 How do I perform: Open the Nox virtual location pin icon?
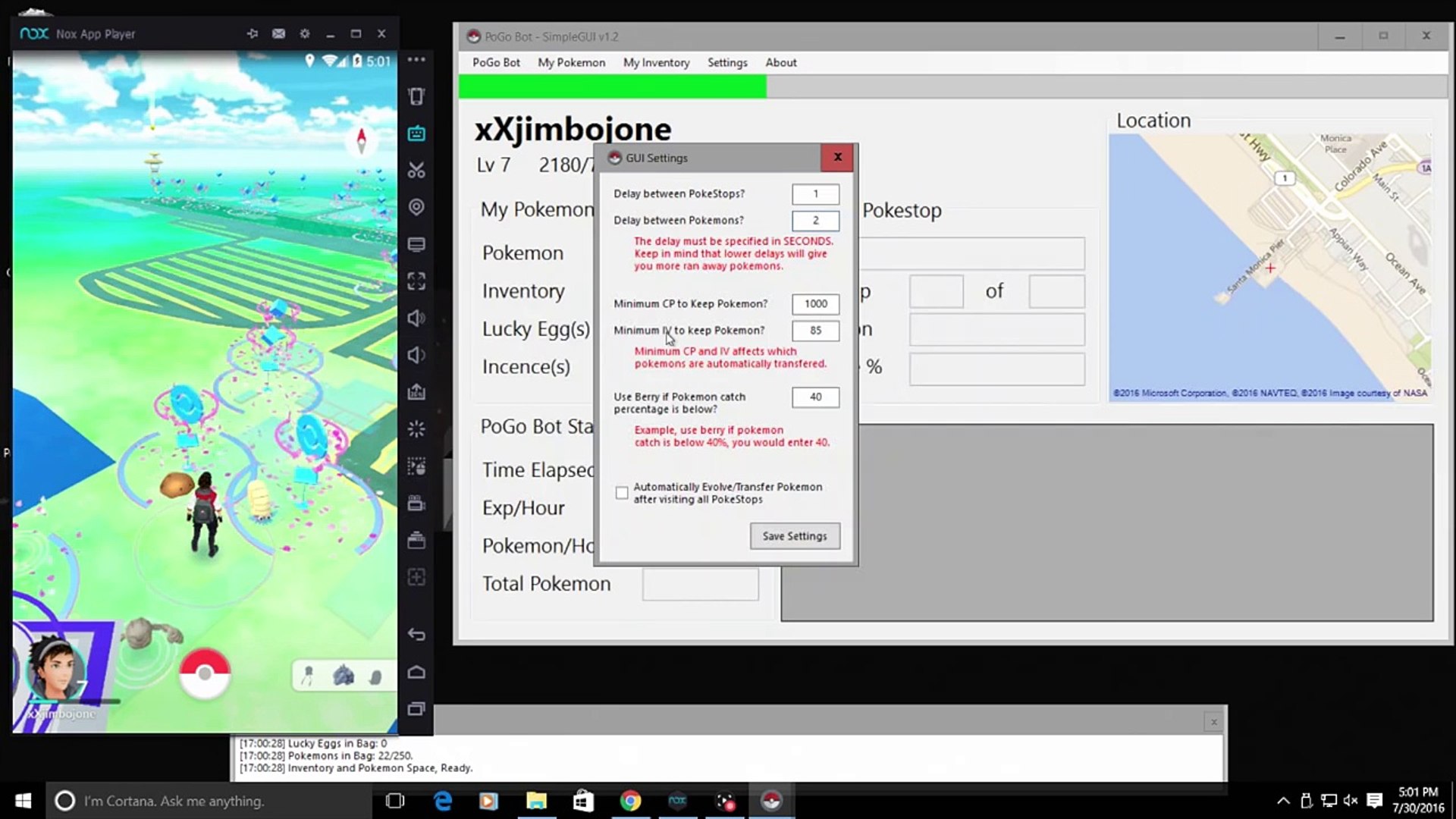coord(416,207)
